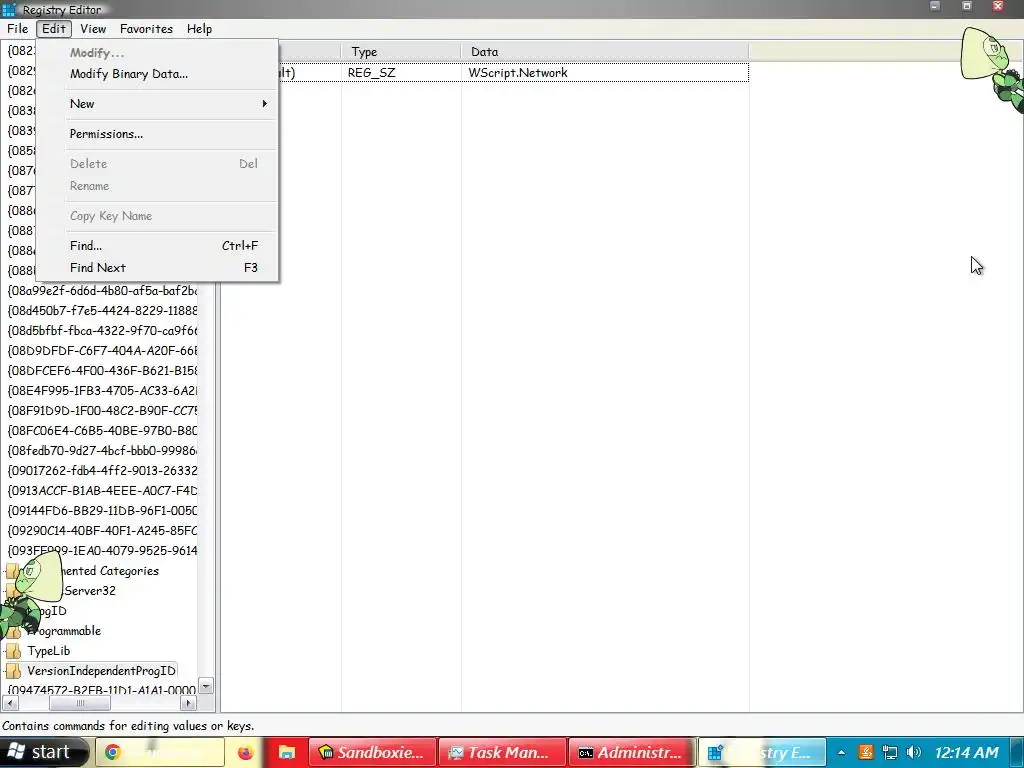Open the volume speaker tray icon
Screen dimensions: 1024x768
(x=914, y=752)
